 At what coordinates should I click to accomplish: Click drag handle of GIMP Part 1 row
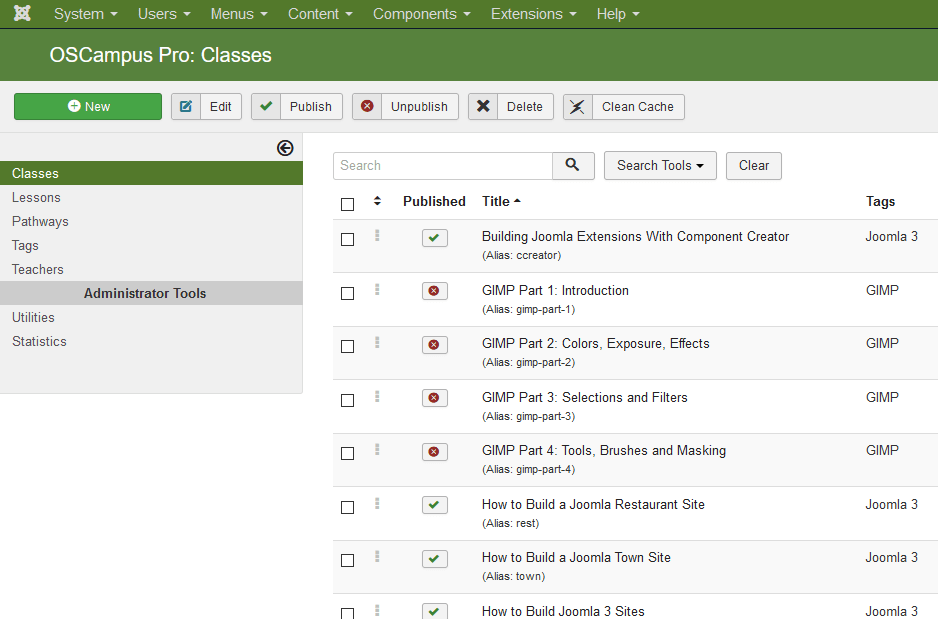[377, 289]
